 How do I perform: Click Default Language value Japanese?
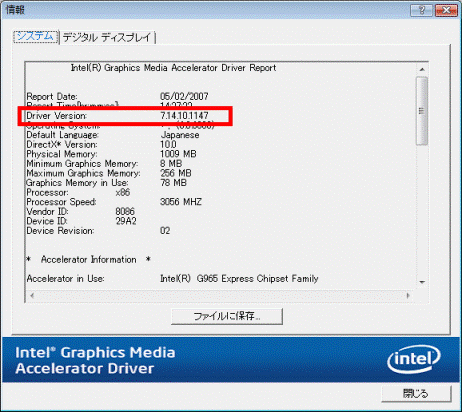[180, 135]
